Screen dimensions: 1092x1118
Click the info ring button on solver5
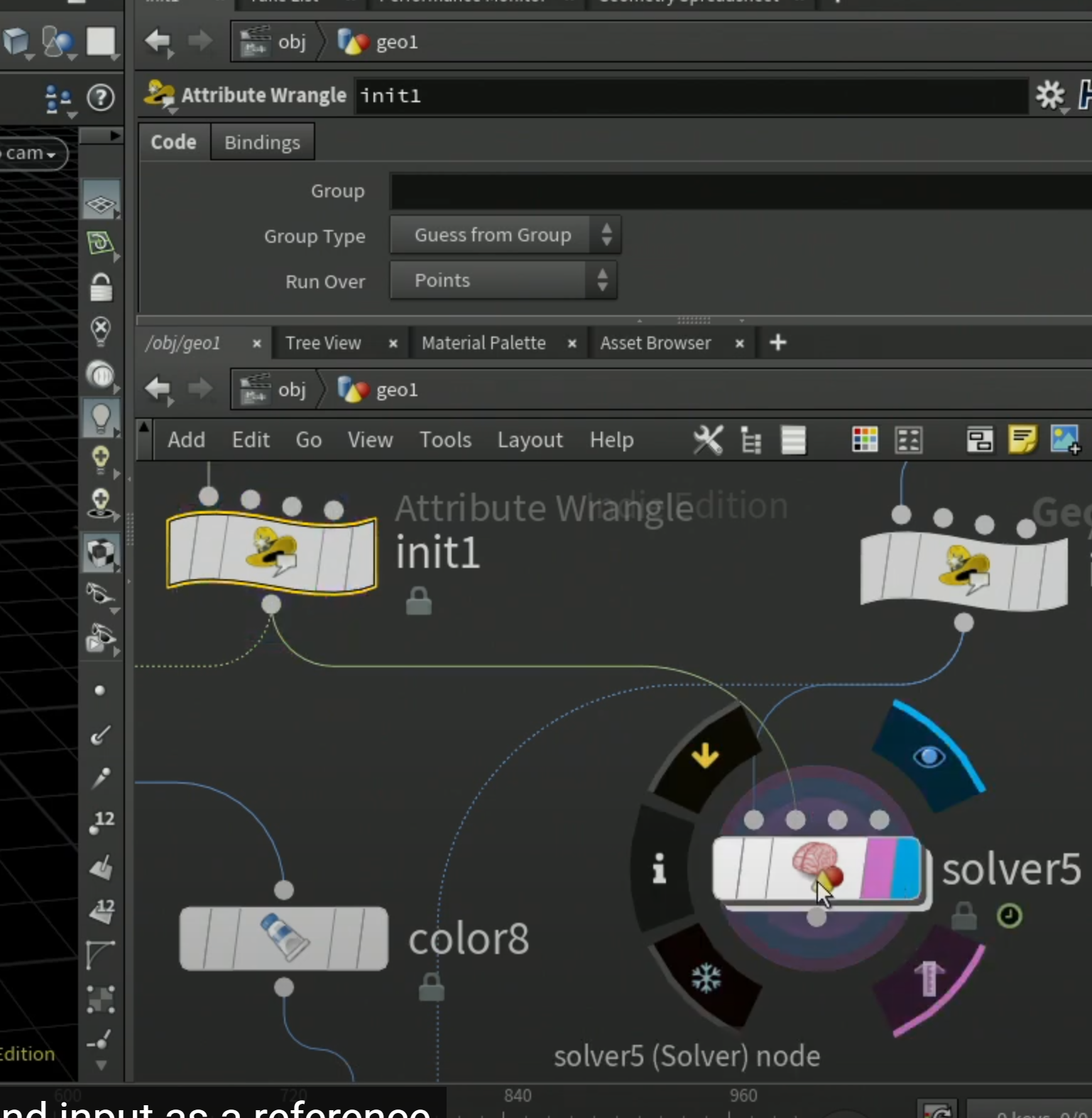tap(660, 868)
